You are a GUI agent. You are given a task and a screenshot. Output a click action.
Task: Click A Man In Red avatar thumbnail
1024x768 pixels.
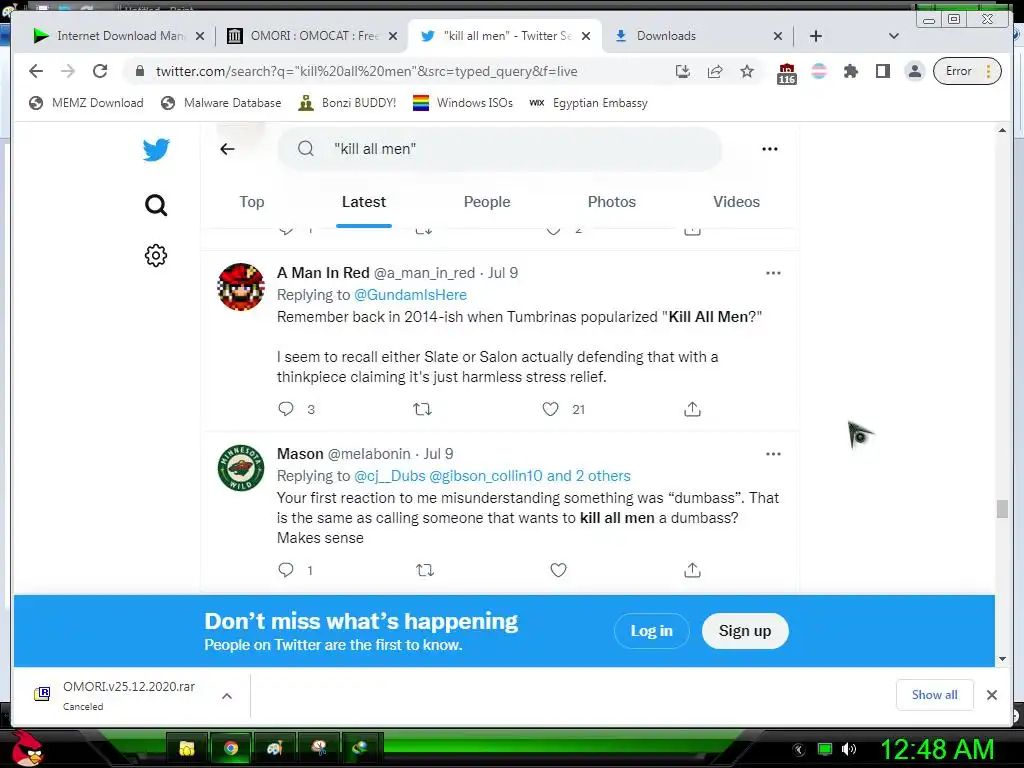coord(241,287)
